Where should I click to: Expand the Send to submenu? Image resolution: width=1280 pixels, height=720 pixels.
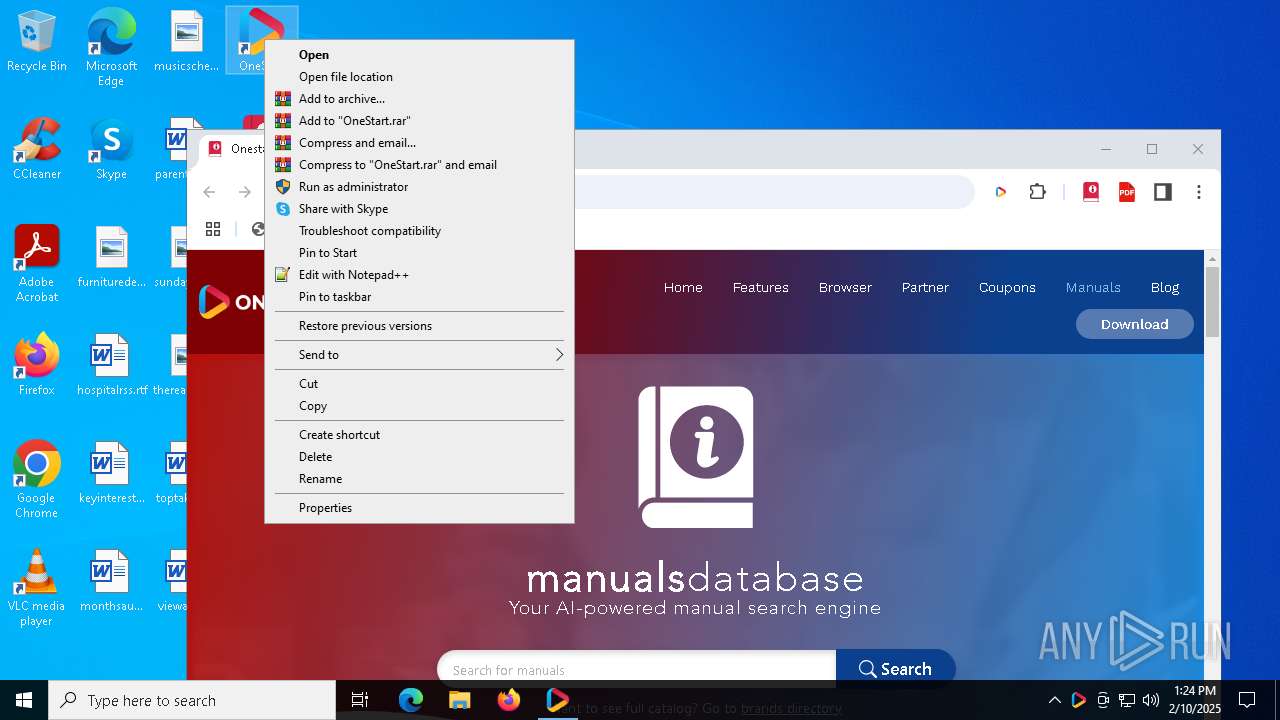pos(419,355)
